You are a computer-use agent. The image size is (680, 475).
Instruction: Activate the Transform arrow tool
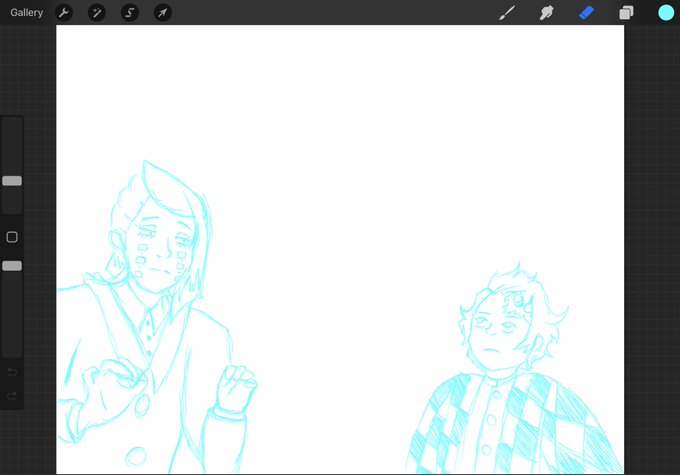coord(163,13)
